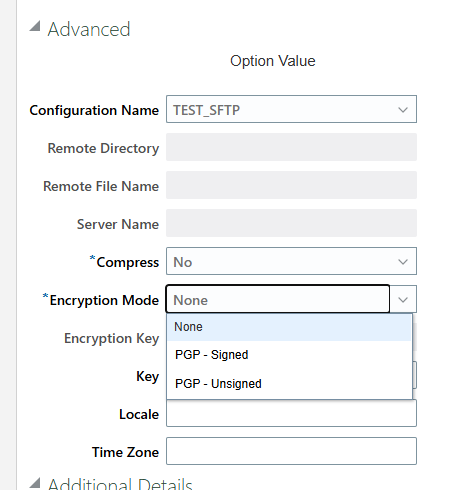
Task: Click the Remote Directory field
Action: pos(291,147)
